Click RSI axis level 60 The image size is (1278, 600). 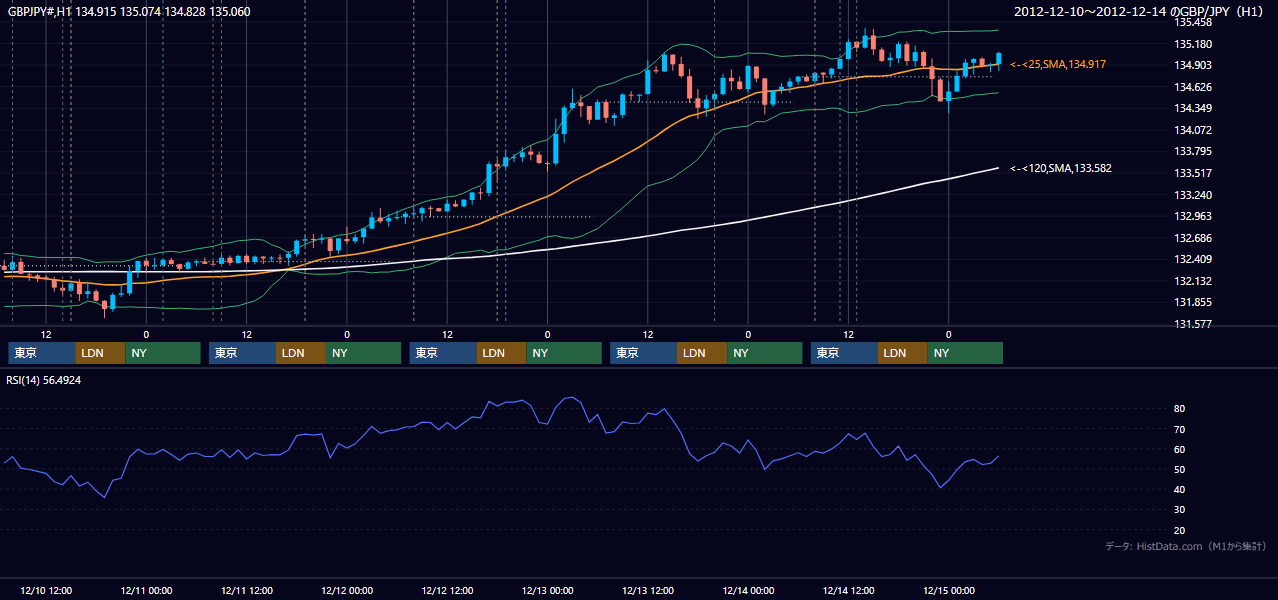(1180, 449)
